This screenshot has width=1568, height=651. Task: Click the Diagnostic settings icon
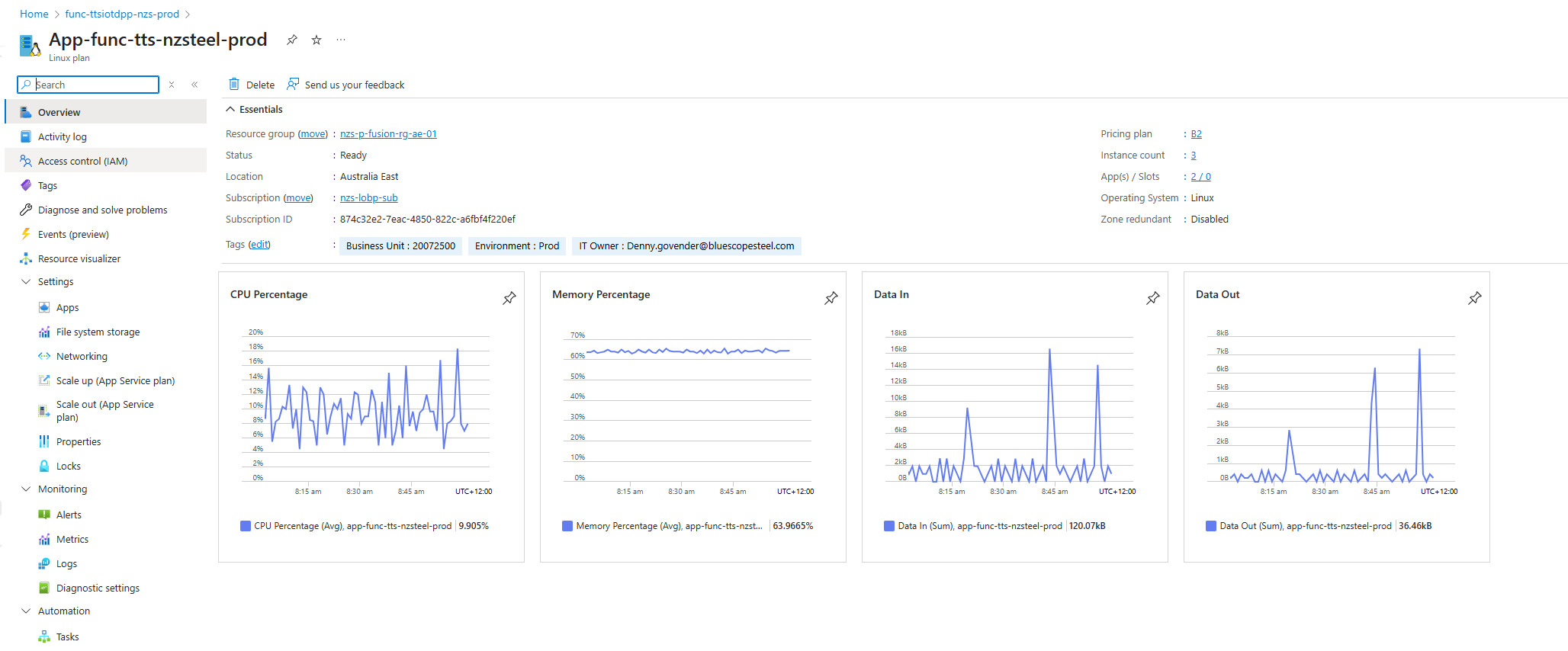[44, 588]
